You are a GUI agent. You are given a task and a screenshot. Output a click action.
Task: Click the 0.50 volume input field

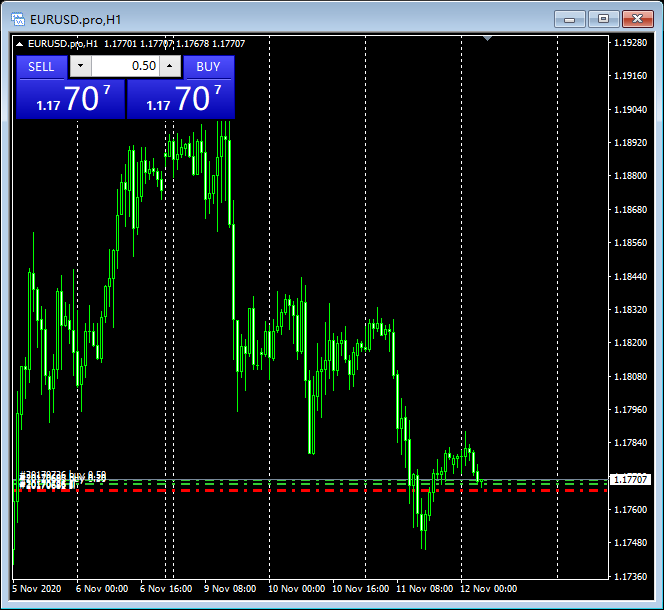125,66
